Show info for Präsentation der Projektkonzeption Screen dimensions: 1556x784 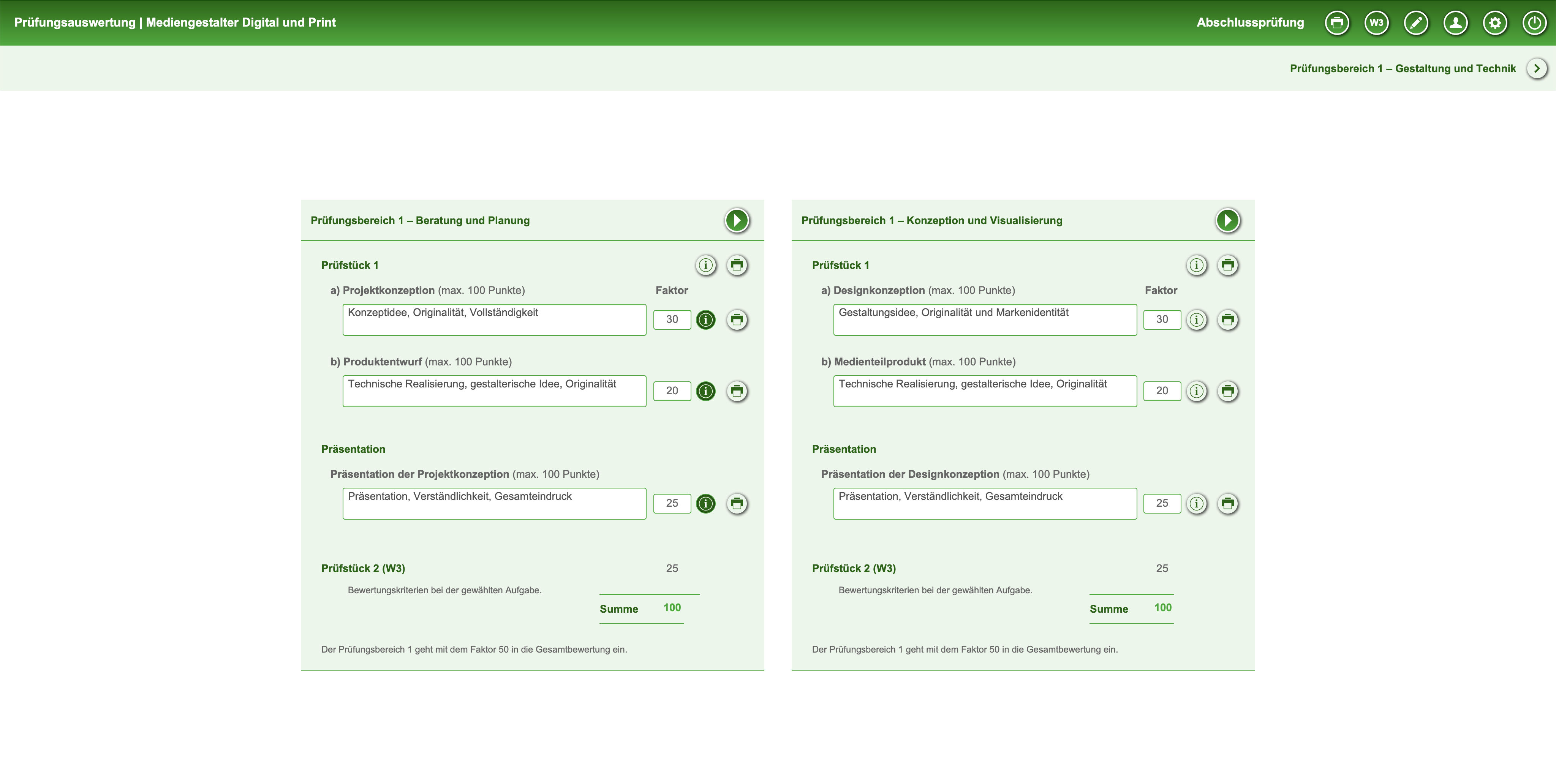click(x=705, y=503)
